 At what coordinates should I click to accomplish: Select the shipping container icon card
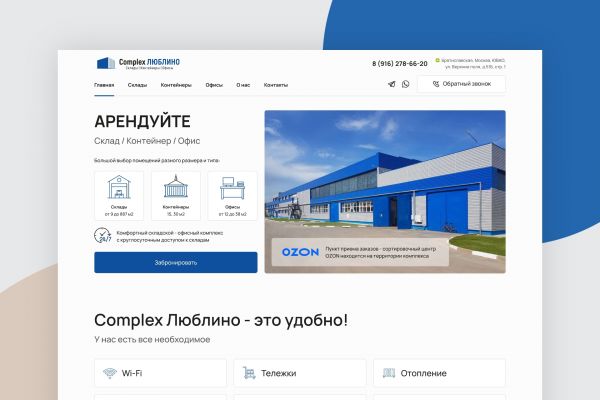pos(176,196)
